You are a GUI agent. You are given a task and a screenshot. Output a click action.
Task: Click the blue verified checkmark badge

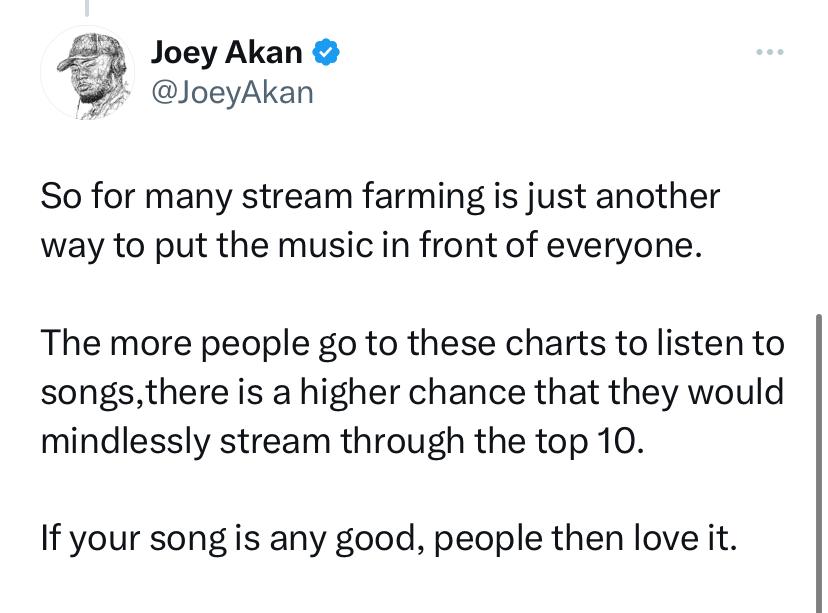[326, 52]
